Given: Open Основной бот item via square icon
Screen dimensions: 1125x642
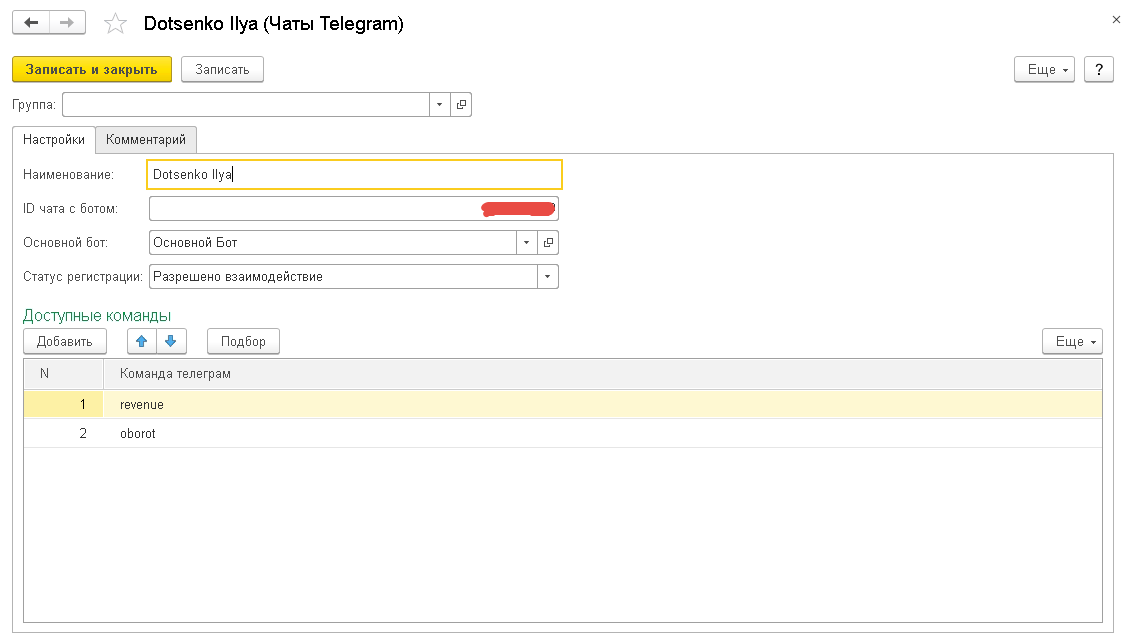Looking at the screenshot, I should click(x=548, y=242).
